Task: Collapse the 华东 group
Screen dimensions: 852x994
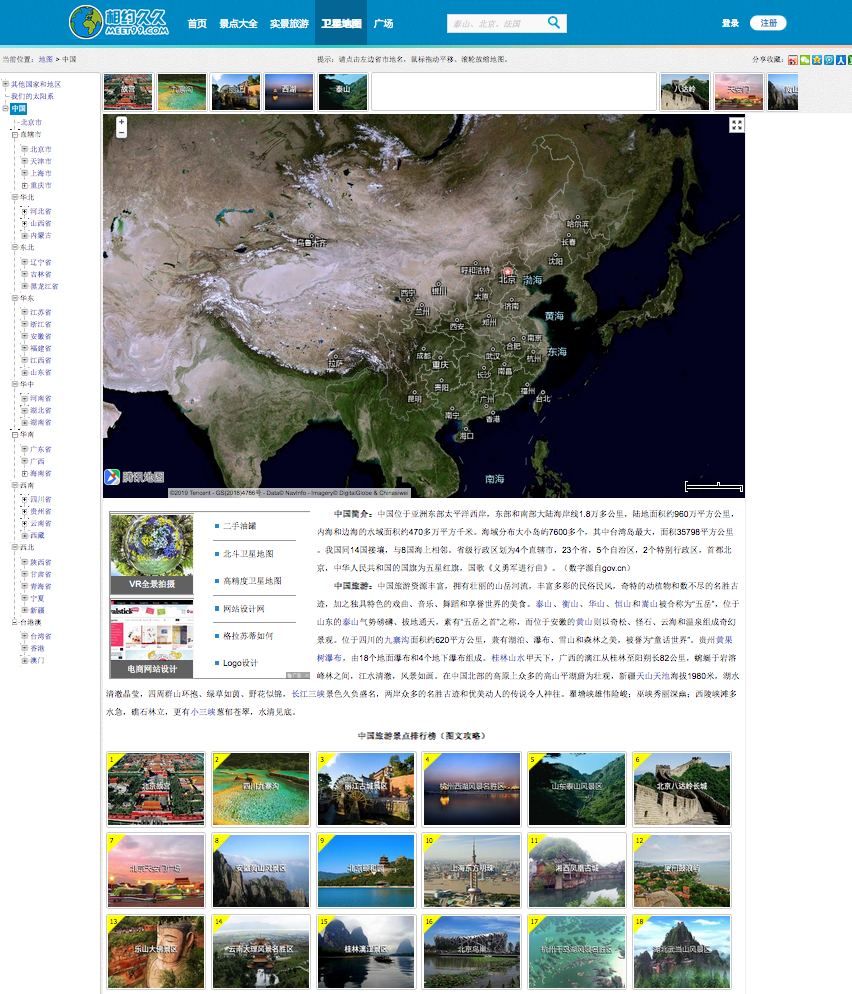Action: point(15,298)
